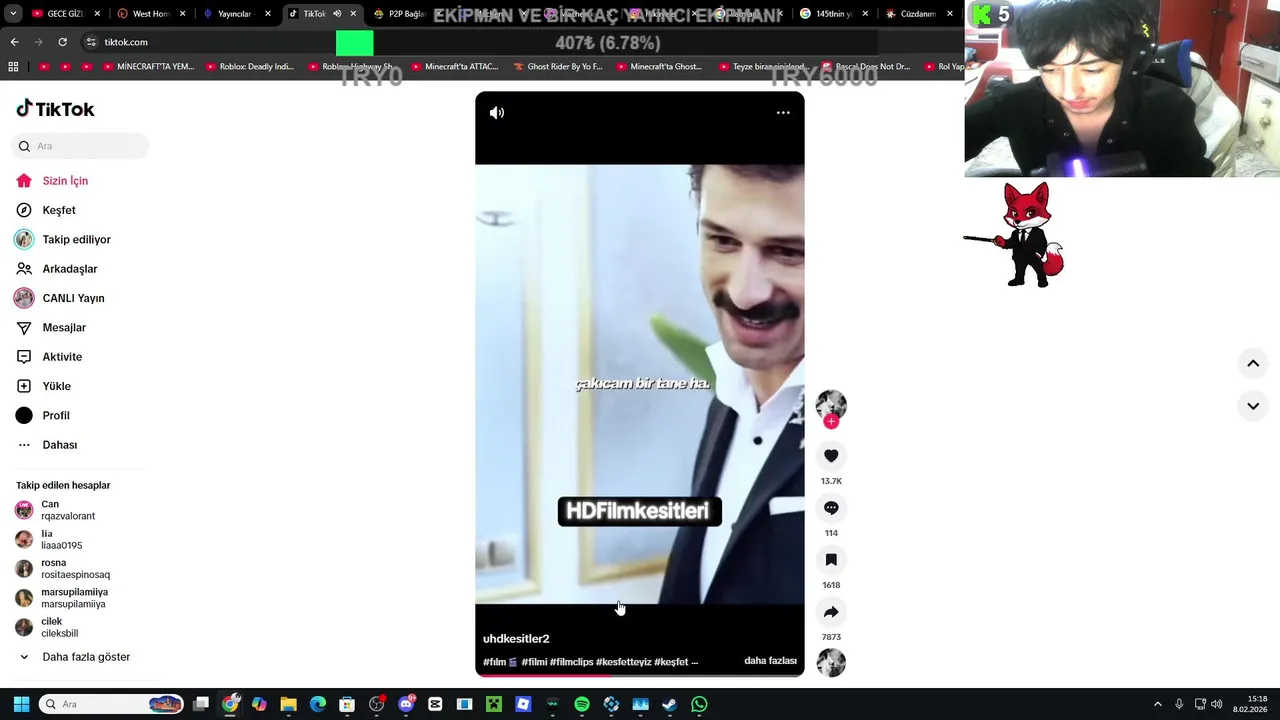Viewport: 1280px width, 720px height.
Task: Save video with the bookmark icon
Action: coord(831,560)
